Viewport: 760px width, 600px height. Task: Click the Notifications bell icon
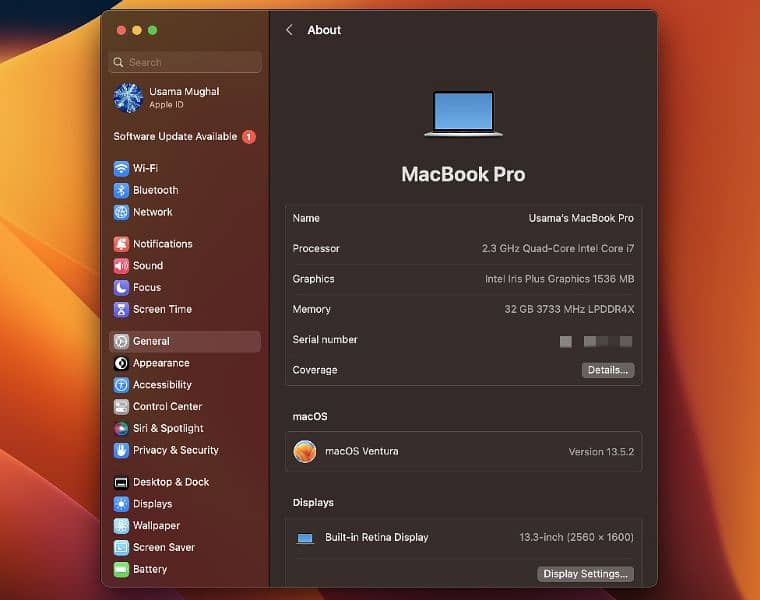tap(121, 244)
